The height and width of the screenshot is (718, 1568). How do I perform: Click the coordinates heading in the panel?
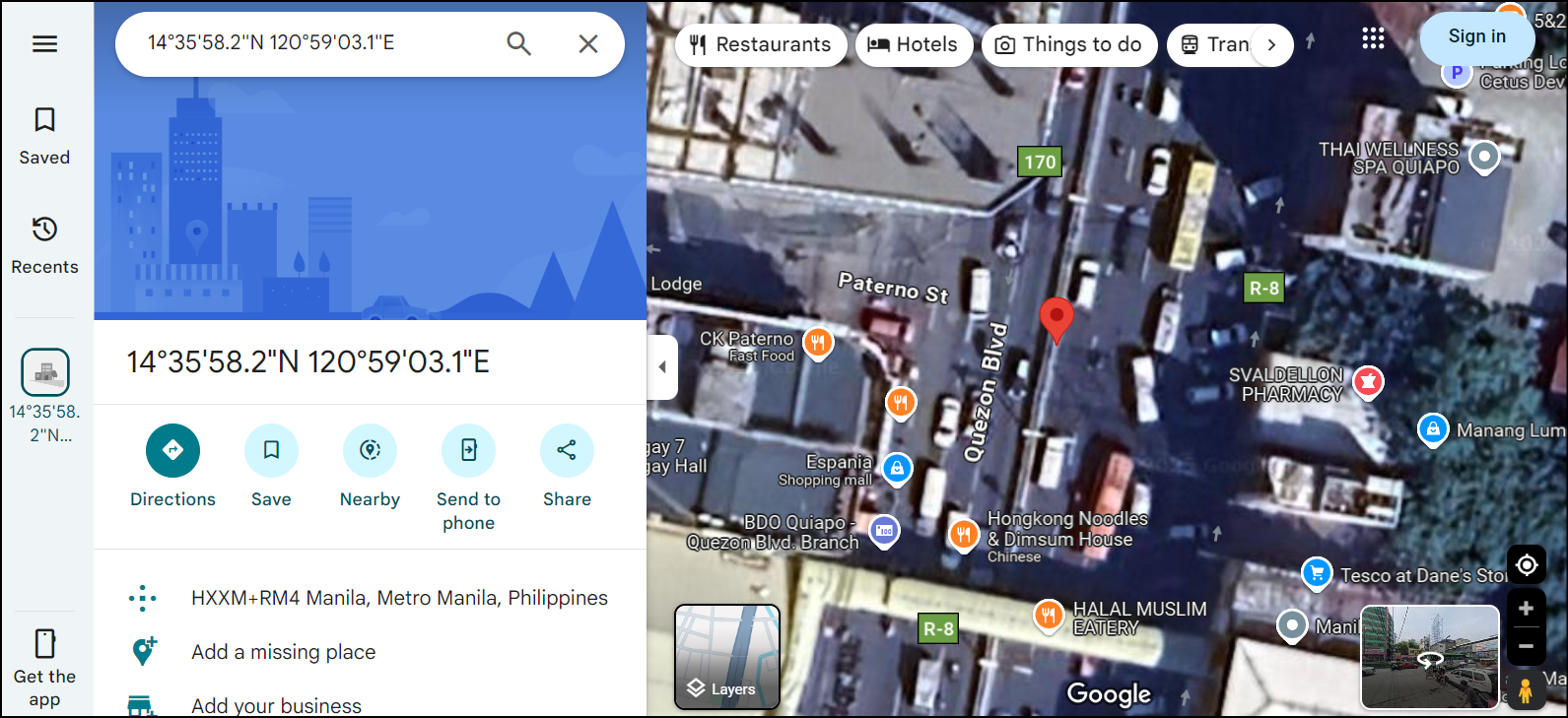308,362
